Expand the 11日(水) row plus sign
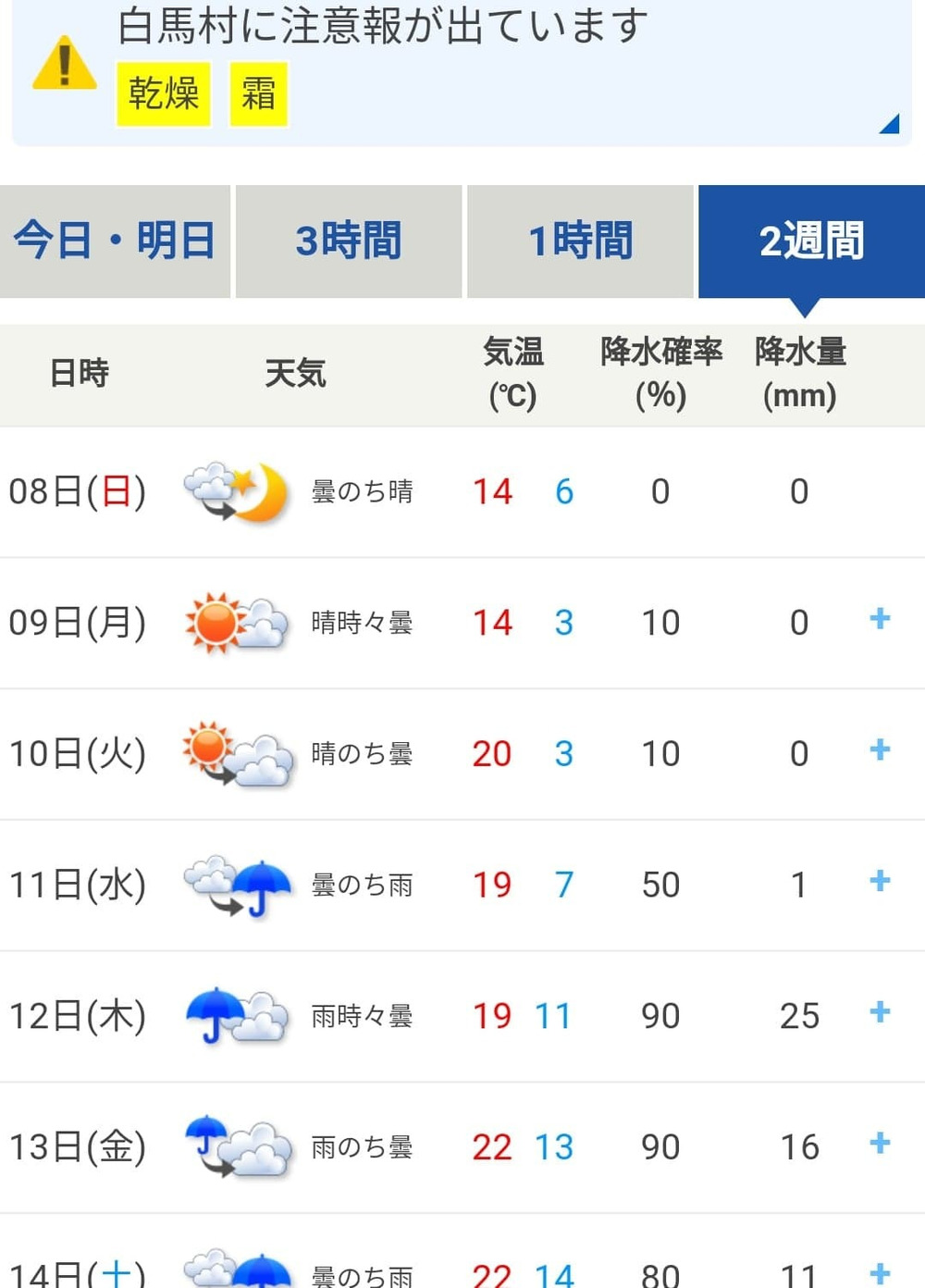925x1288 pixels. tap(880, 881)
